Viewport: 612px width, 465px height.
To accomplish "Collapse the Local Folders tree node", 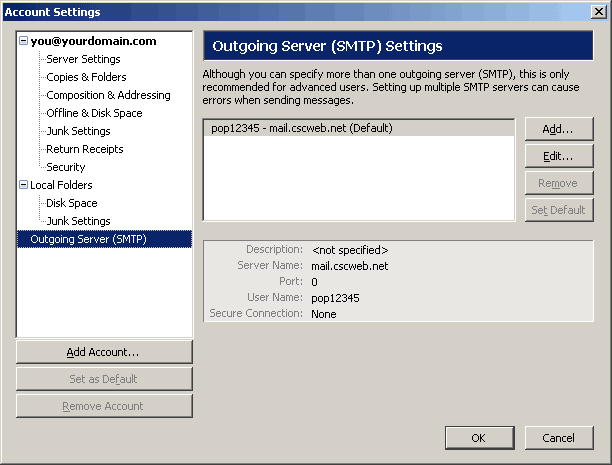I will tap(23, 186).
